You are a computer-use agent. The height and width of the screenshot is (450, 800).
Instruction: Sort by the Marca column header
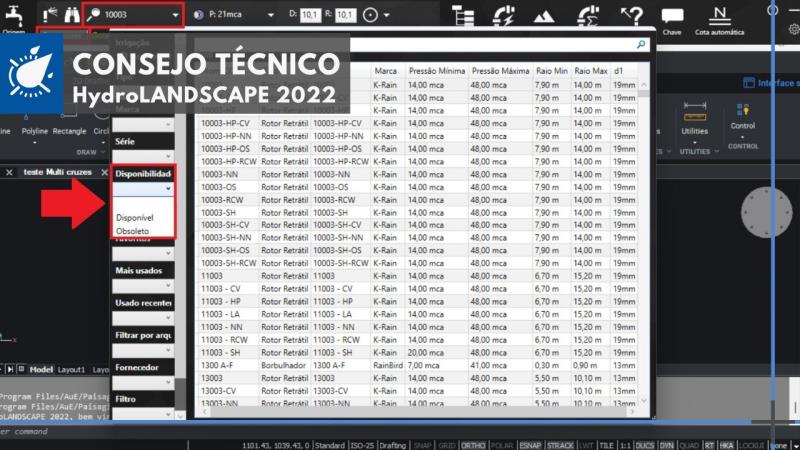coord(385,71)
